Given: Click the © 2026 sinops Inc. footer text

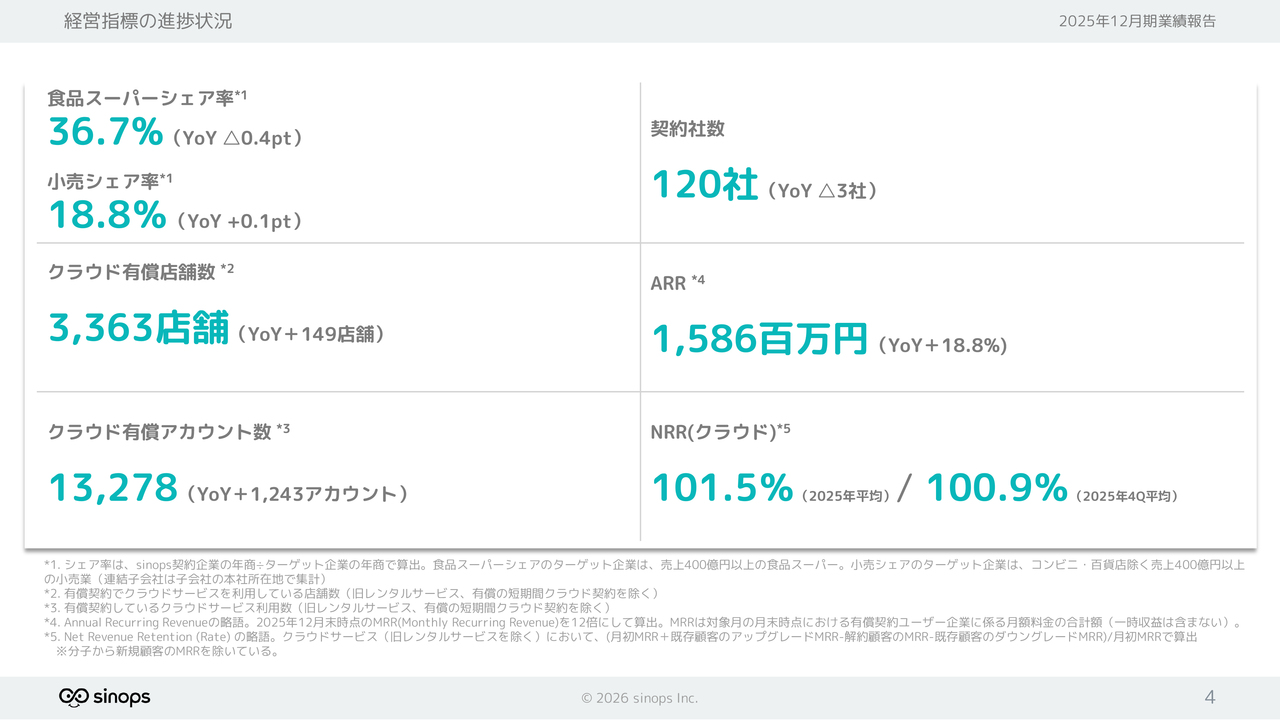Looking at the screenshot, I should (640, 698).
